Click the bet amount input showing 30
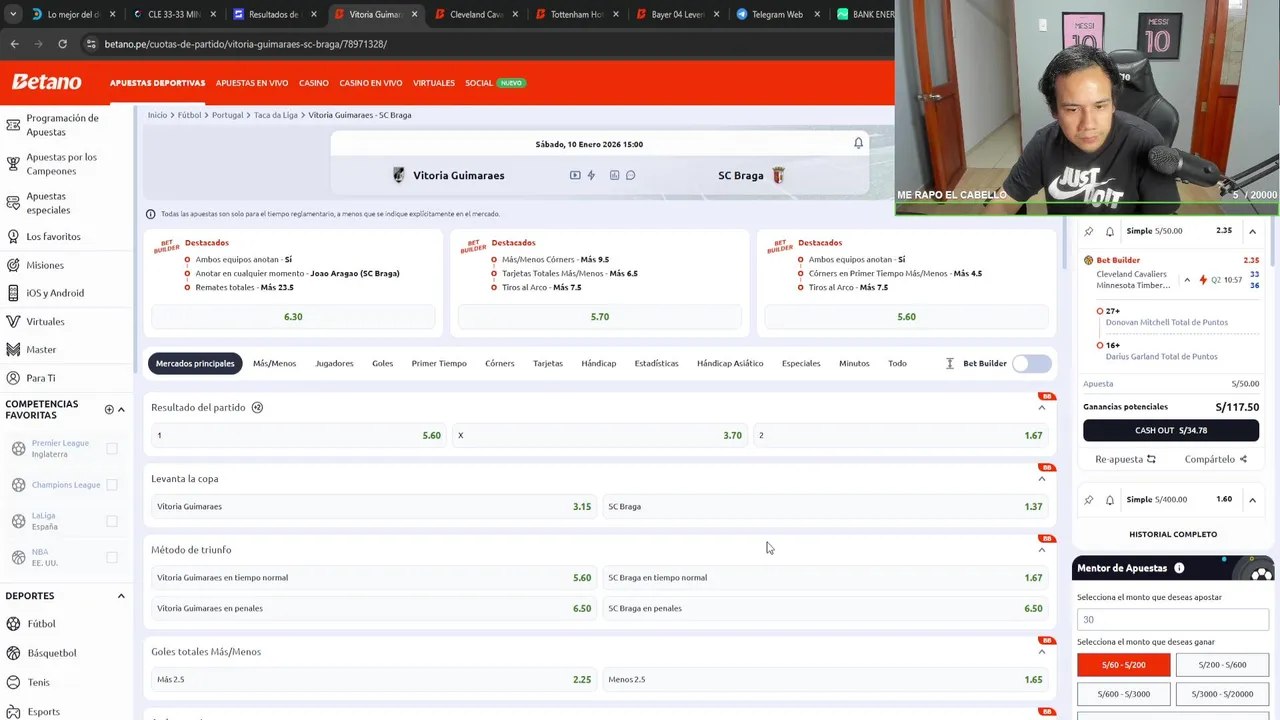 pos(1172,619)
